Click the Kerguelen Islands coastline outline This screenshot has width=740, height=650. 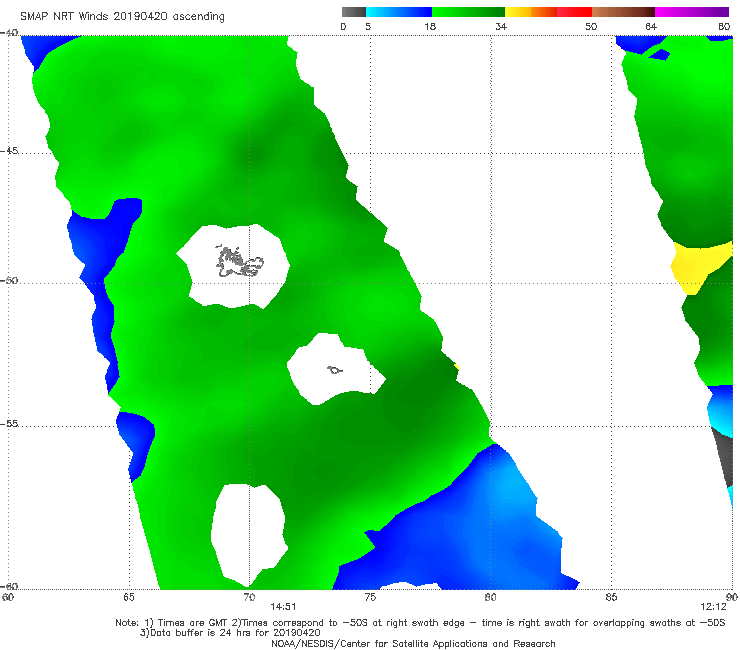tap(239, 262)
